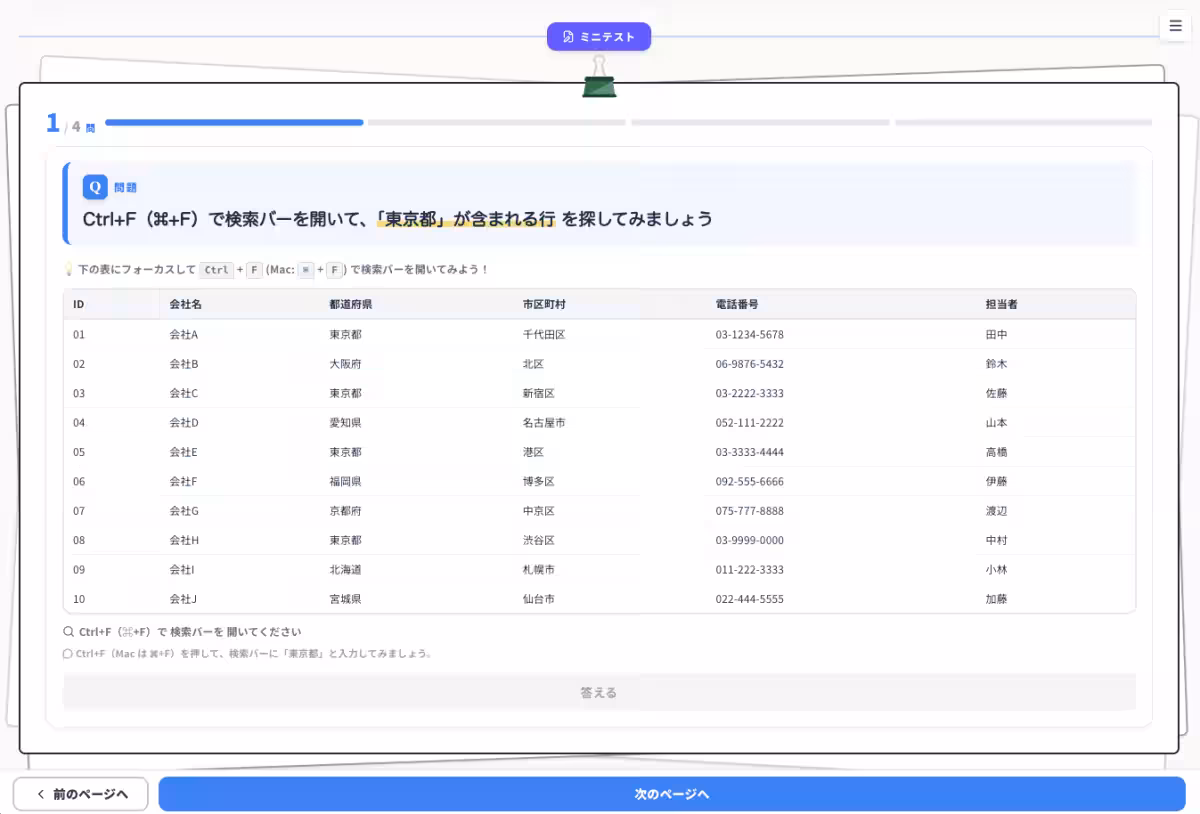
Task: Click 佐藤 in 担当者 column
Action: point(996,393)
